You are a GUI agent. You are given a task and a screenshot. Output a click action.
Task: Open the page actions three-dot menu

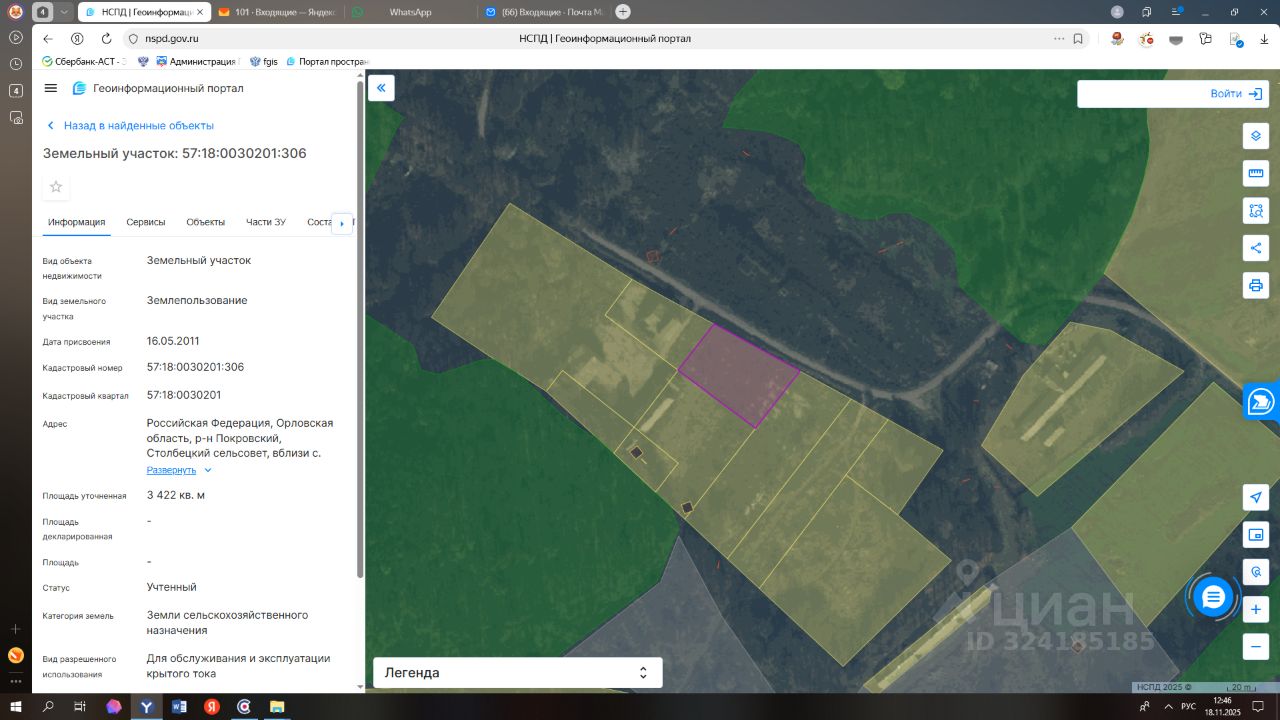[x=1059, y=39]
